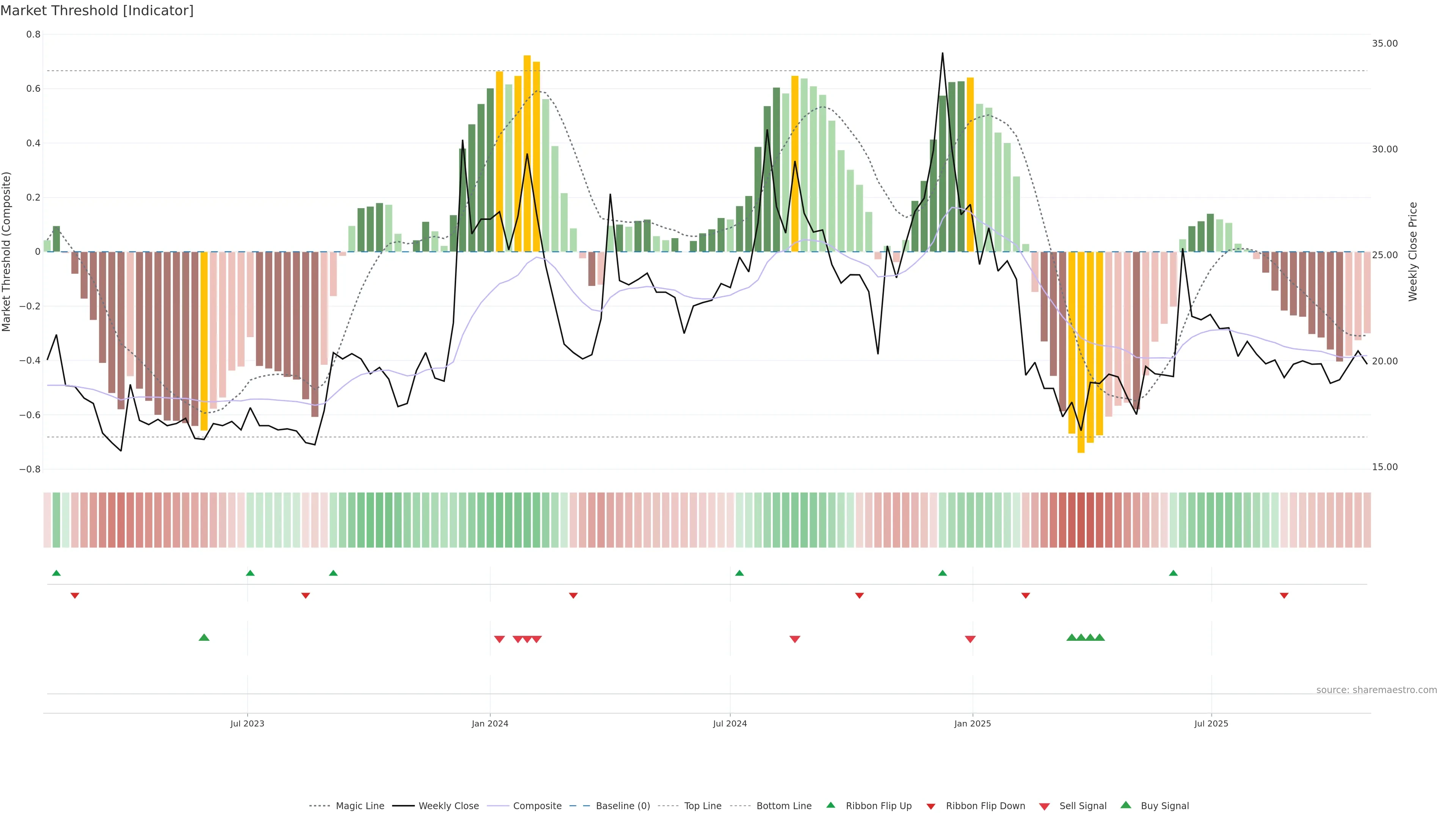Hide the Baseline (0) series via legend
Viewport: 1456px width, 819px height.
click(622, 806)
